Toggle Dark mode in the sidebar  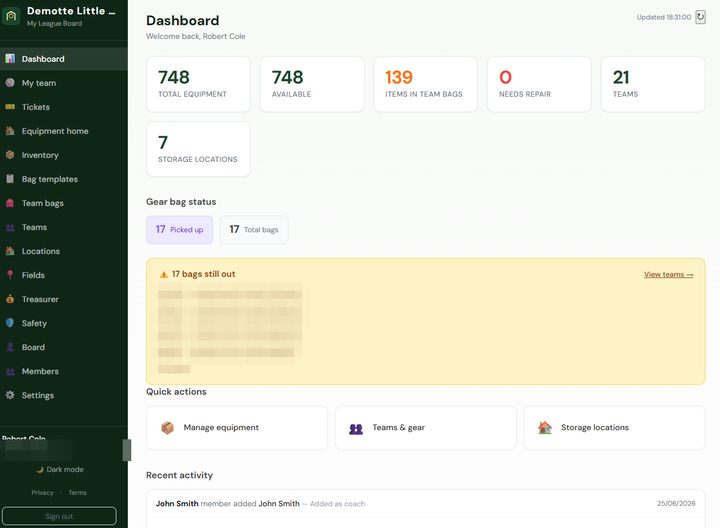(x=60, y=469)
